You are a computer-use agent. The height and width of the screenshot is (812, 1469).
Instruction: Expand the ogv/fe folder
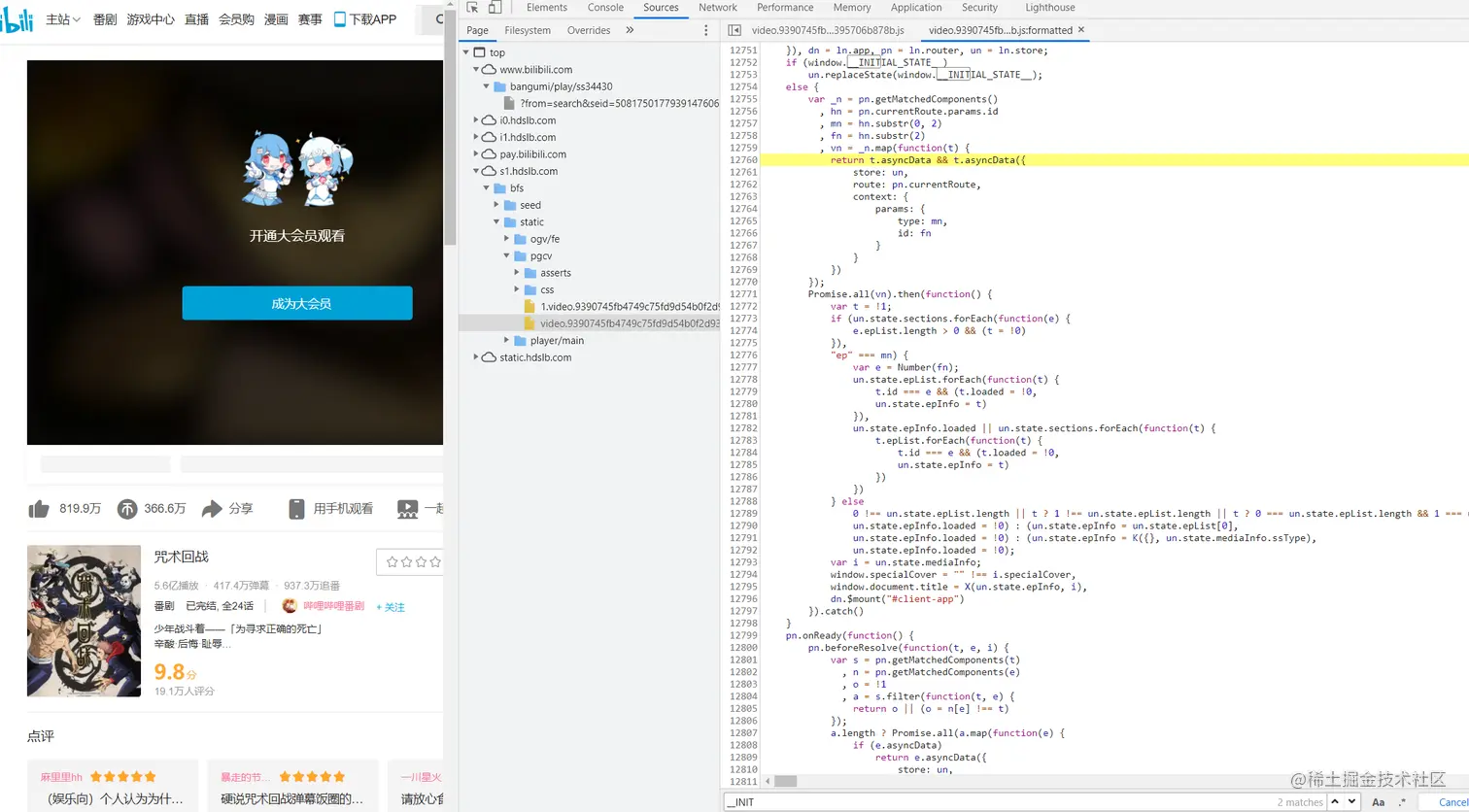click(507, 239)
